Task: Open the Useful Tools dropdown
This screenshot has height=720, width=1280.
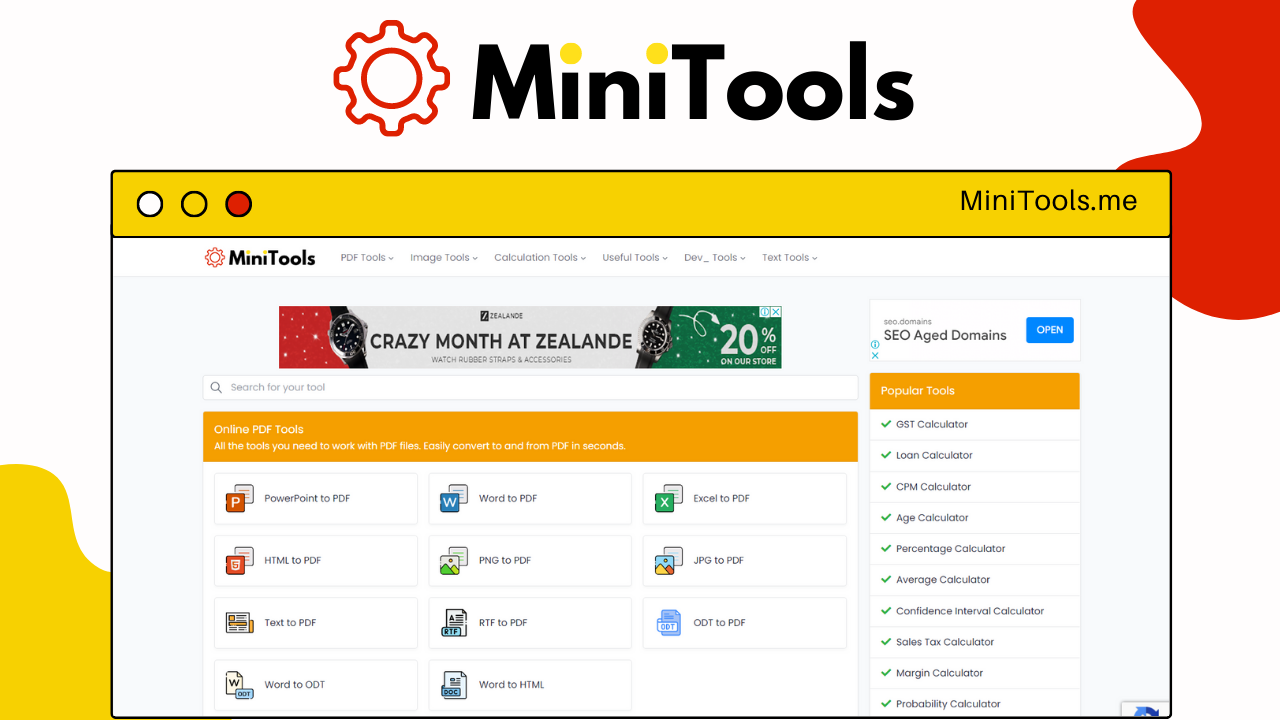Action: point(635,257)
